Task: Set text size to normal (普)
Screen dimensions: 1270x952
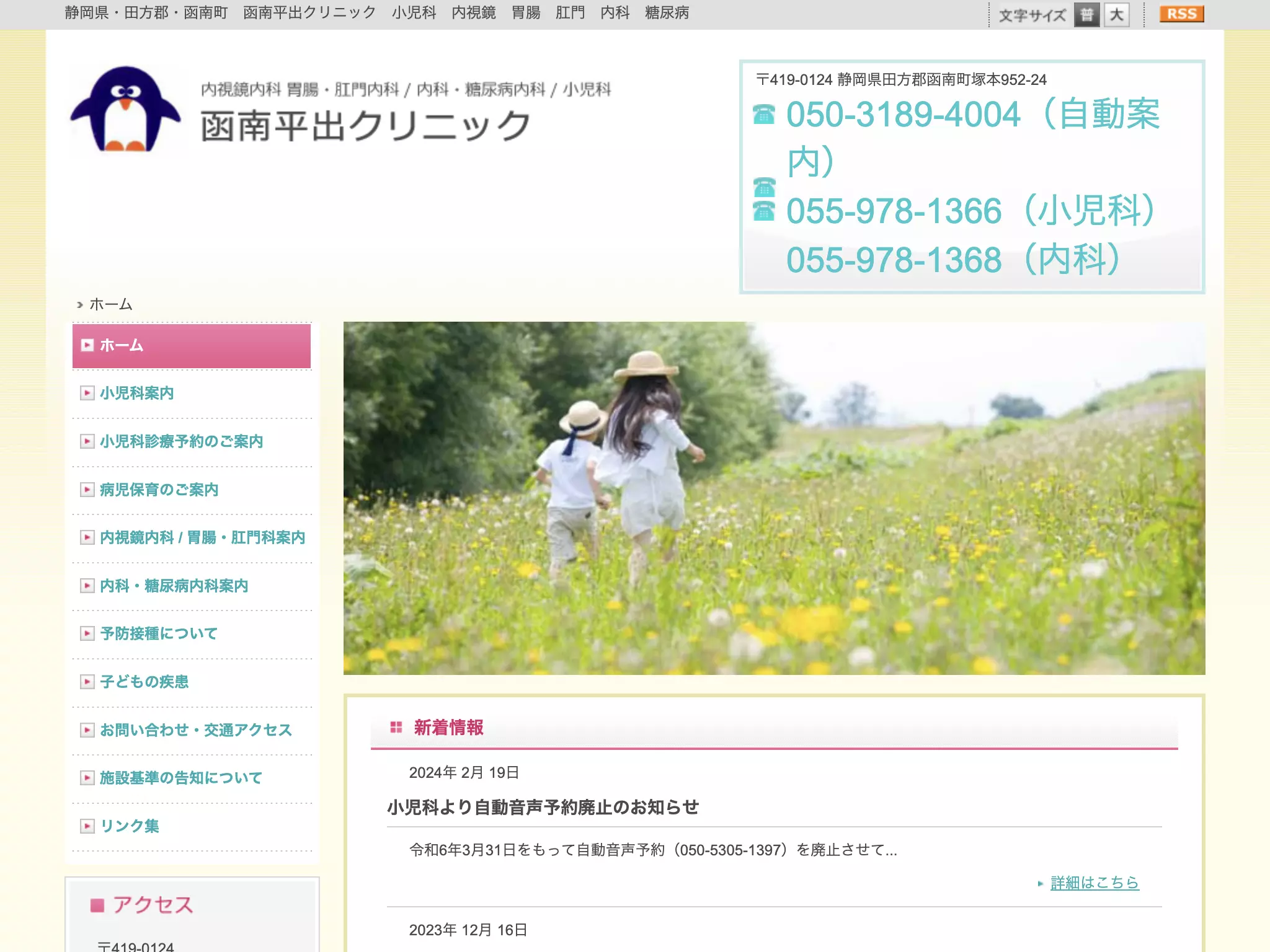Action: (1086, 14)
